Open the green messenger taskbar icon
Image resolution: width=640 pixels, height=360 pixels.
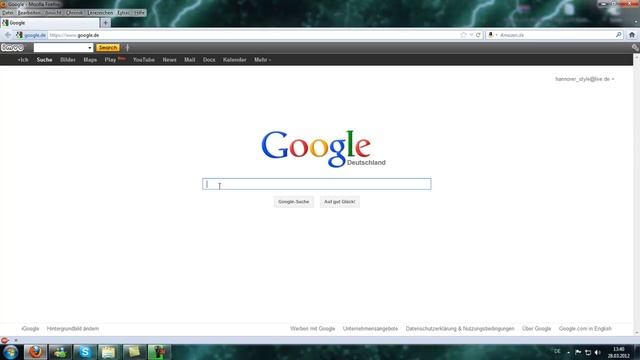(x=60, y=352)
